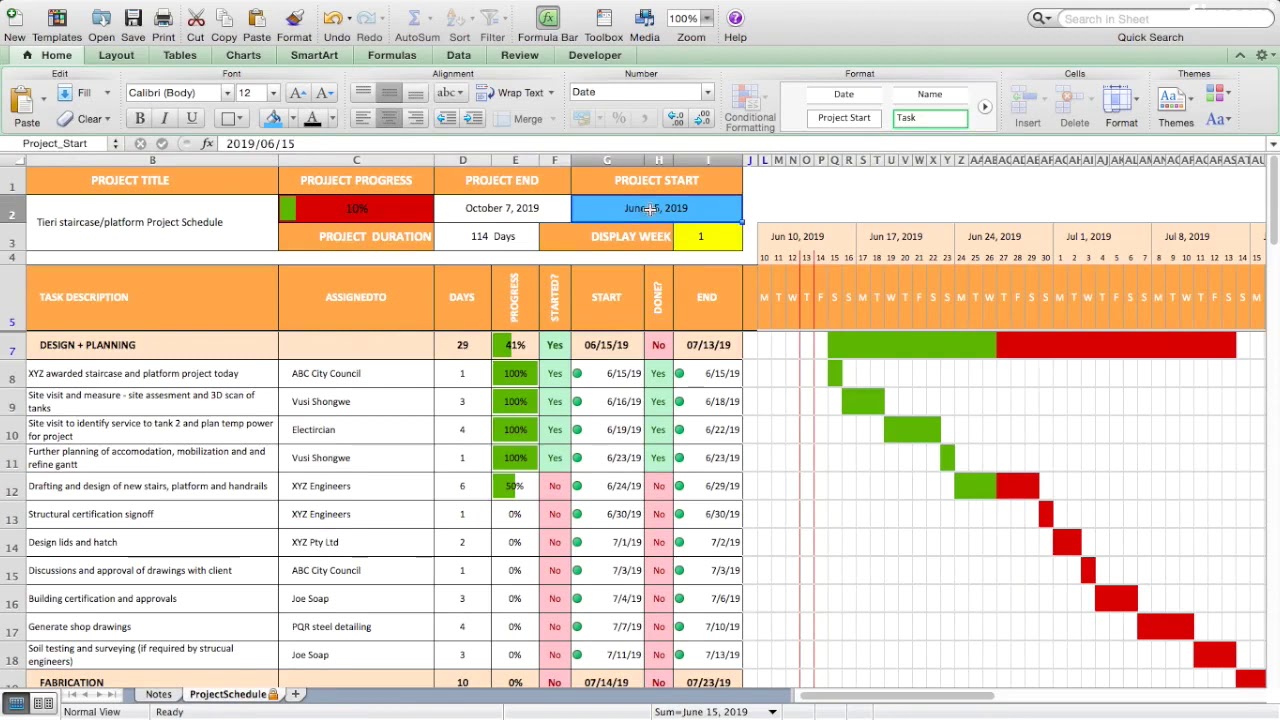Undo the last action
Screen dimensions: 1280x720
coord(333,18)
